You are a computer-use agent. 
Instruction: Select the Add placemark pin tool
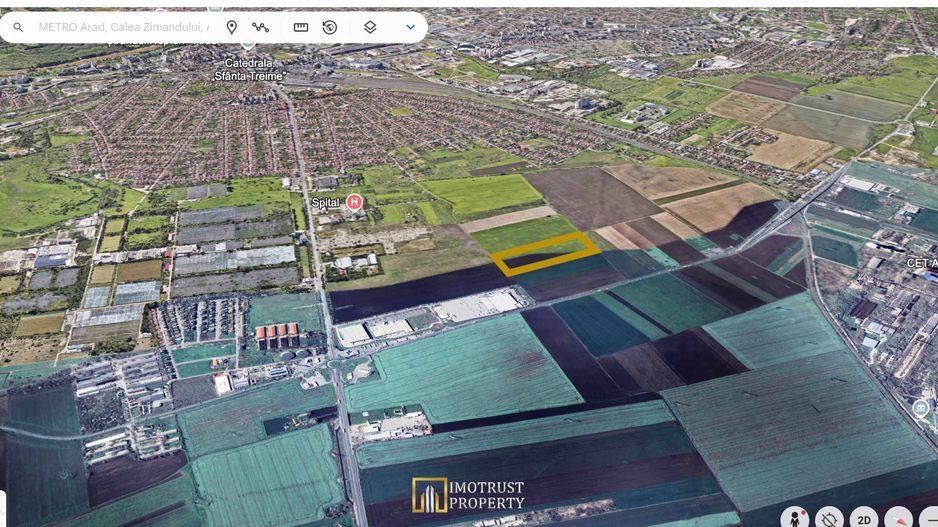tap(232, 27)
